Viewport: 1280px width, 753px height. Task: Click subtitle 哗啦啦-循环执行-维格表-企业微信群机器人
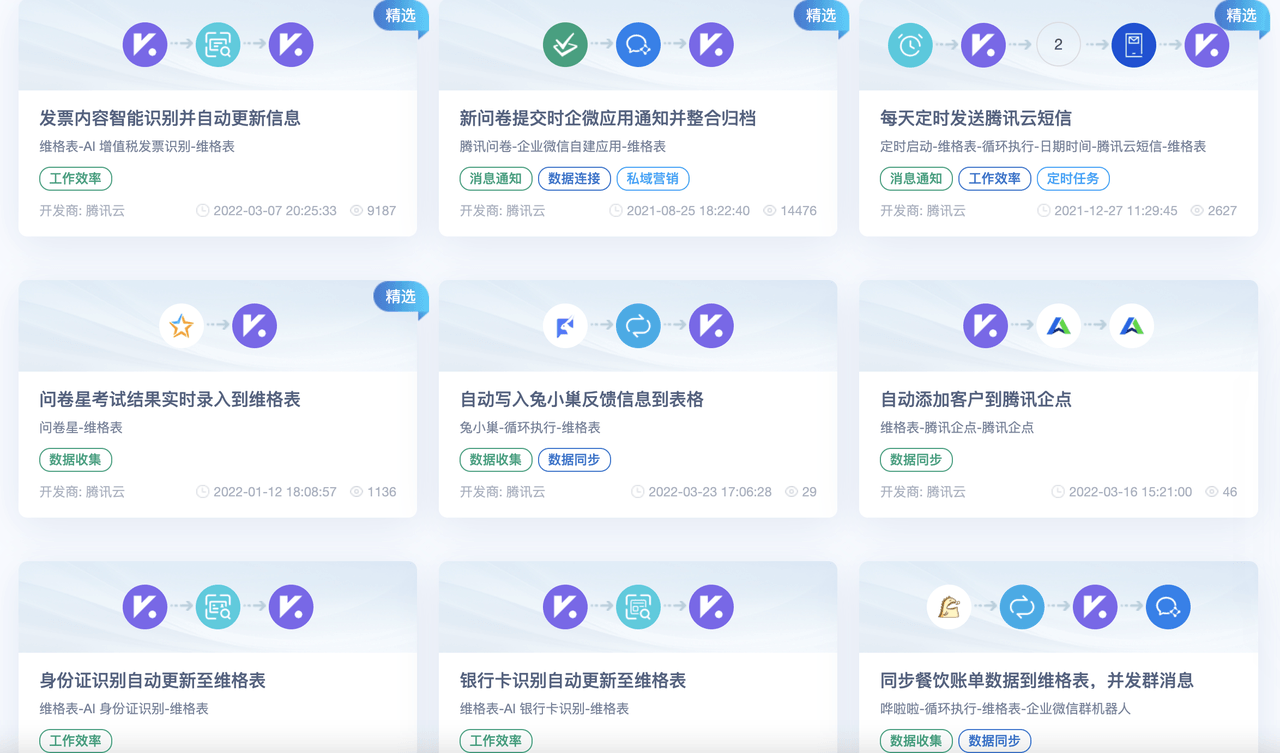[x=1006, y=708]
